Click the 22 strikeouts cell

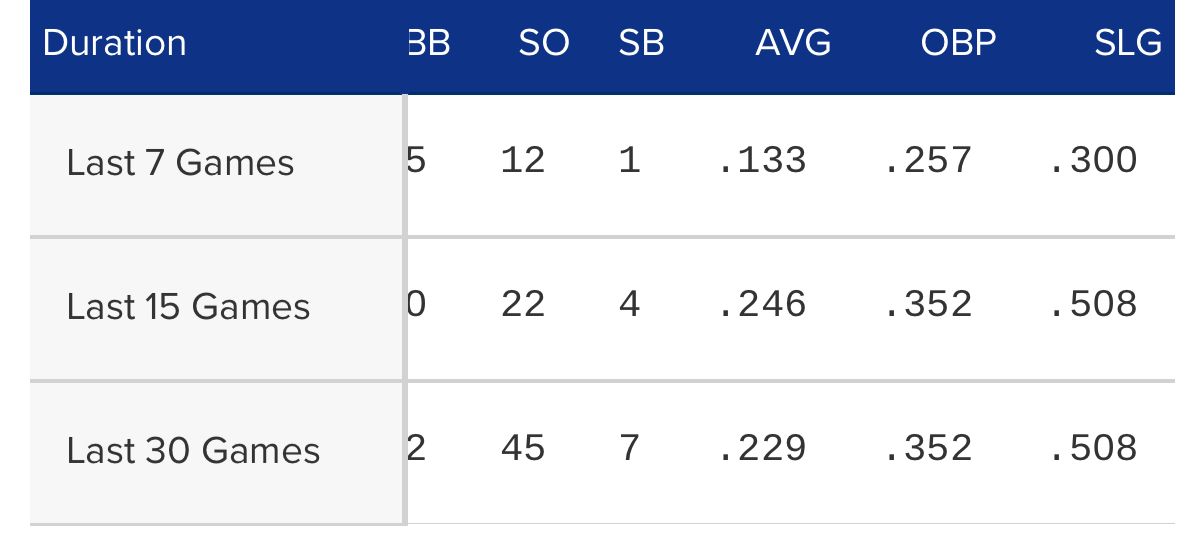point(523,304)
